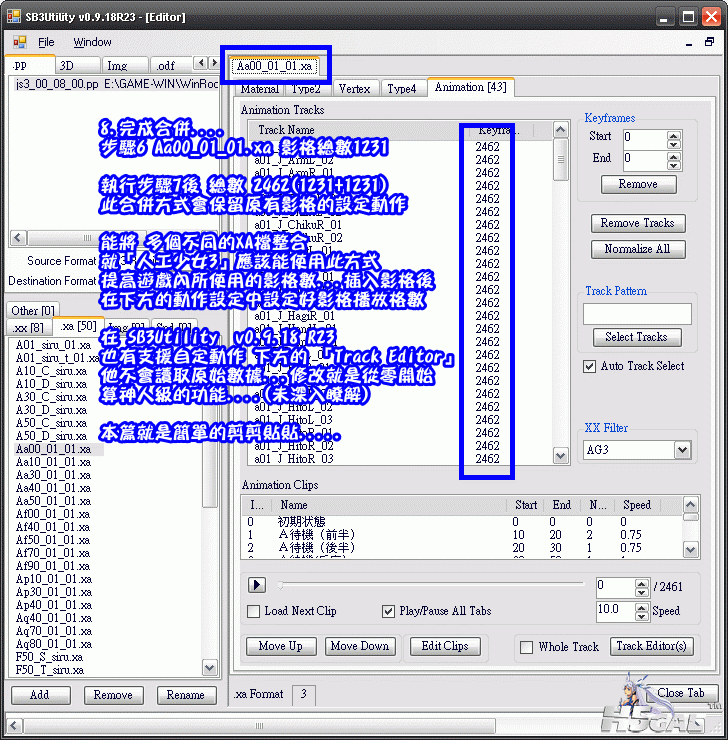
Task: Click the Edit Clips button
Action: click(445, 646)
